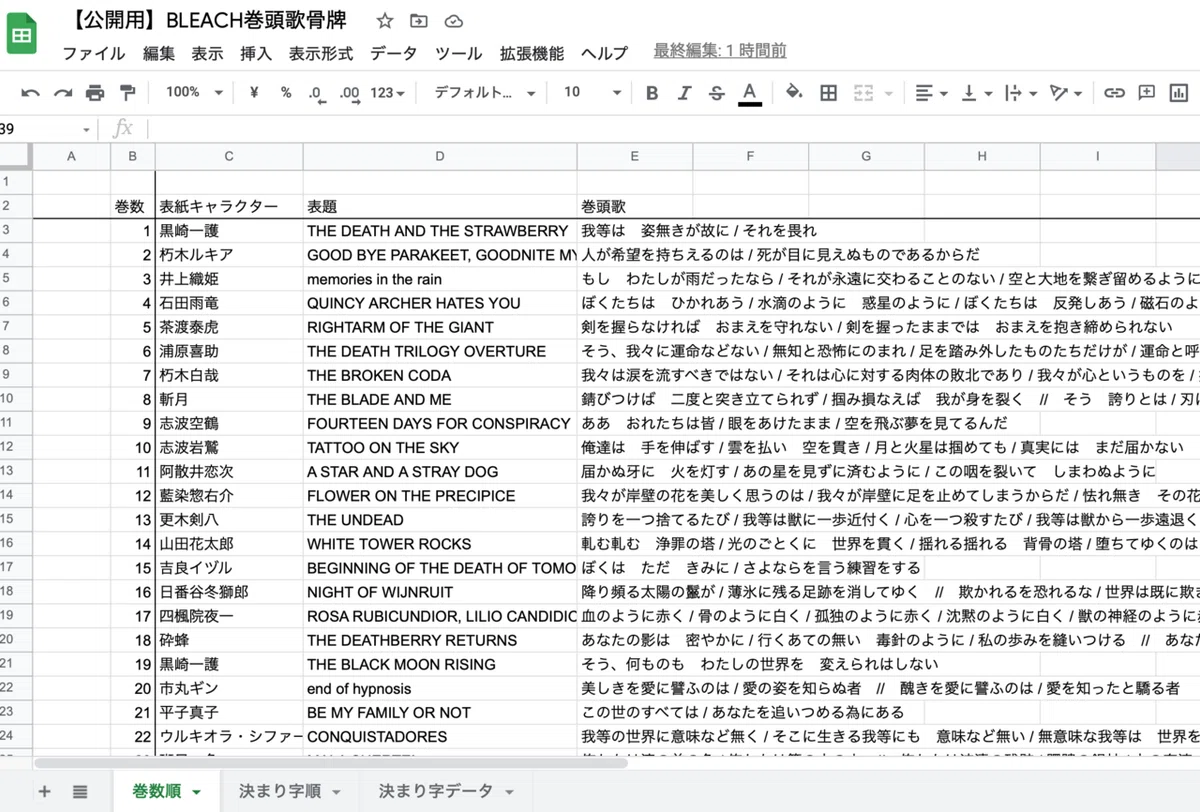Open font size dropdown
This screenshot has width=1200, height=812.
point(593,92)
